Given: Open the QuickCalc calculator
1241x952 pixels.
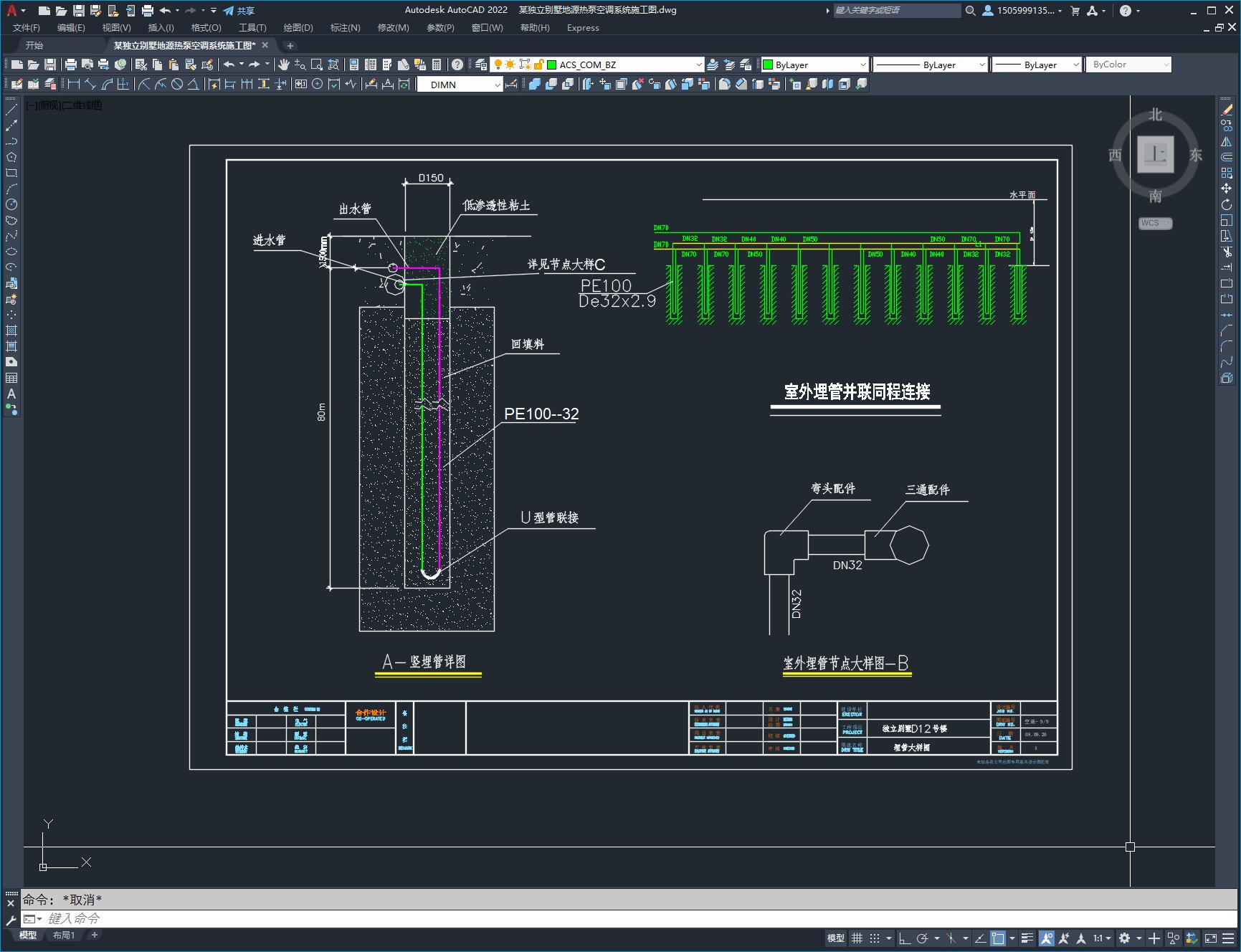Looking at the screenshot, I should [437, 65].
